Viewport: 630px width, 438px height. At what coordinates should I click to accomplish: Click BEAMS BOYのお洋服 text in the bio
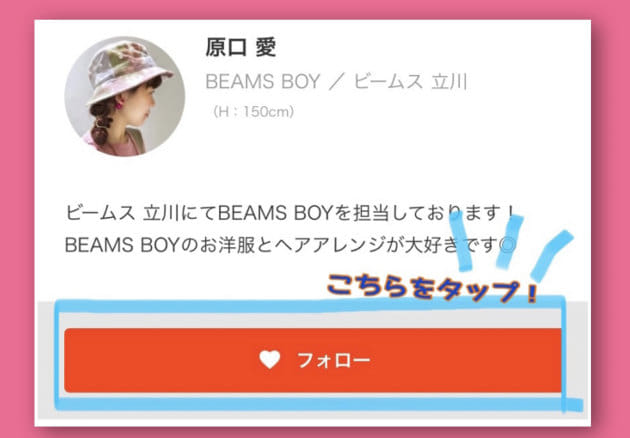tap(159, 245)
